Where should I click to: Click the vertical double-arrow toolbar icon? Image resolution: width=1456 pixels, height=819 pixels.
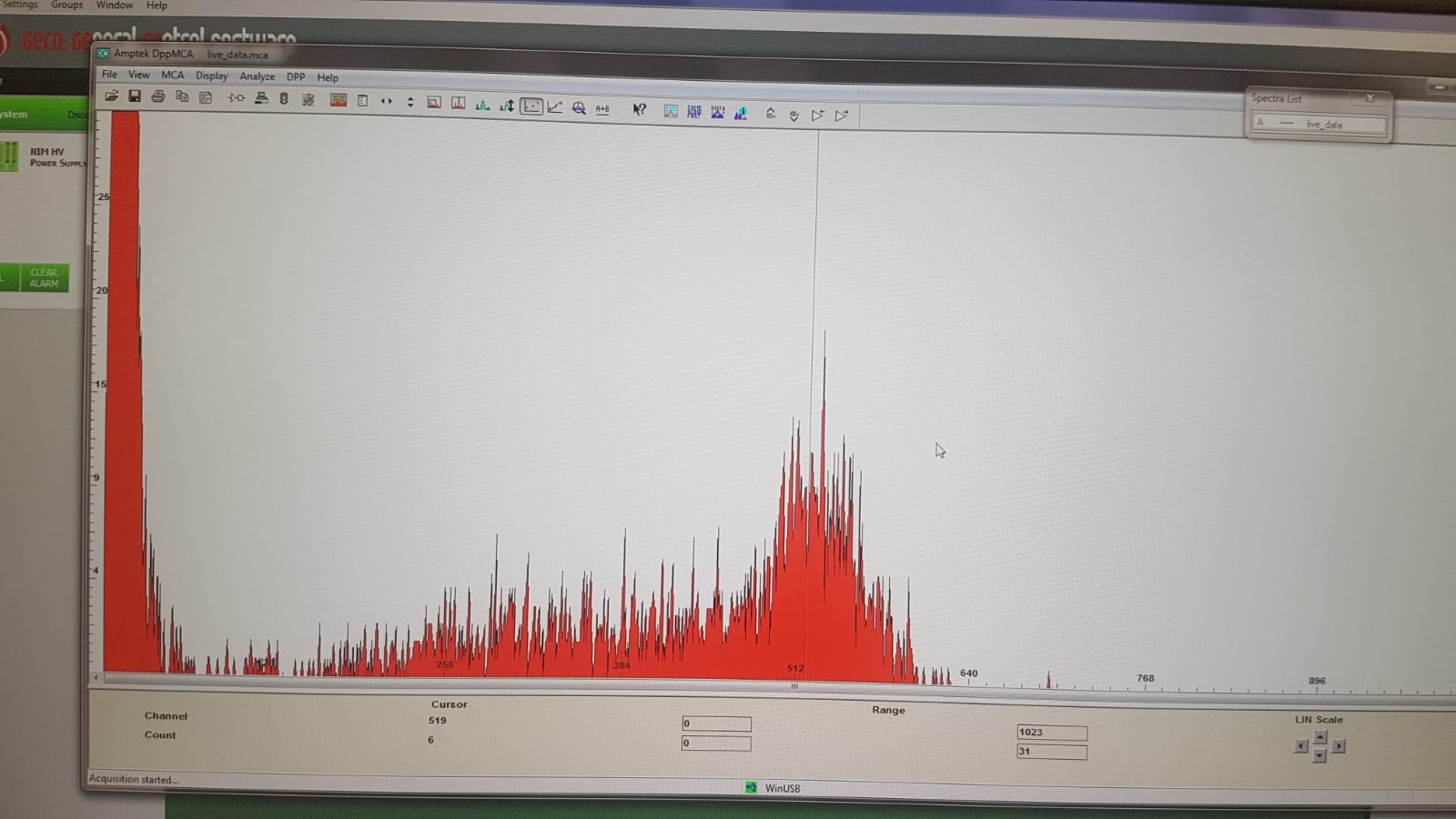pos(410,102)
